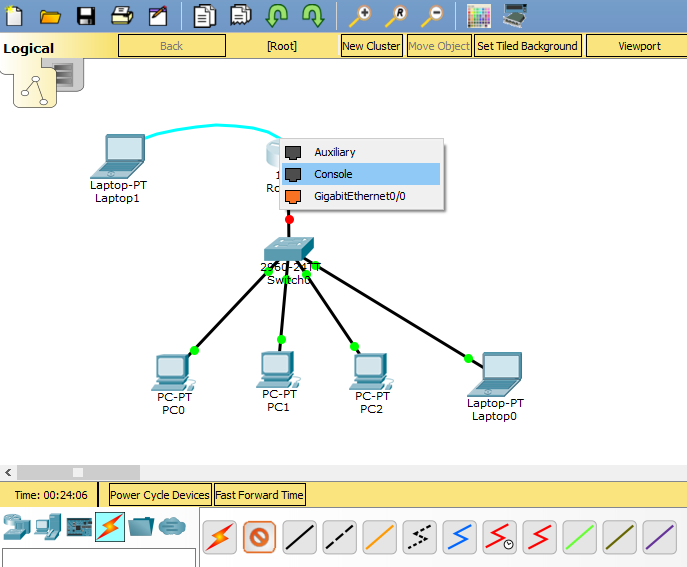This screenshot has height=567, width=687.
Task: Choose automatic connection type lightning icon
Action: click(x=220, y=538)
